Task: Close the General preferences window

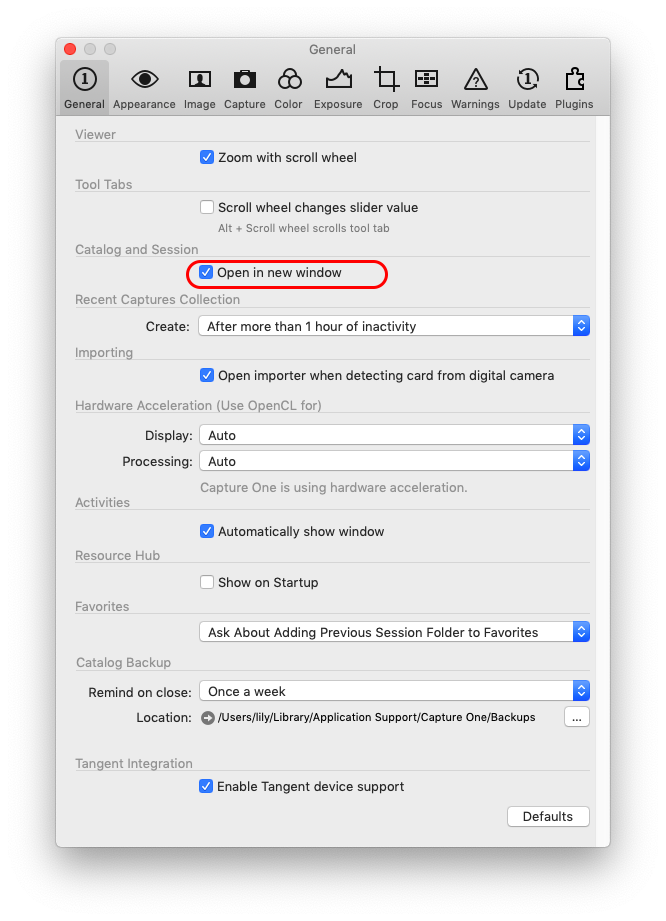Action: coord(70,49)
